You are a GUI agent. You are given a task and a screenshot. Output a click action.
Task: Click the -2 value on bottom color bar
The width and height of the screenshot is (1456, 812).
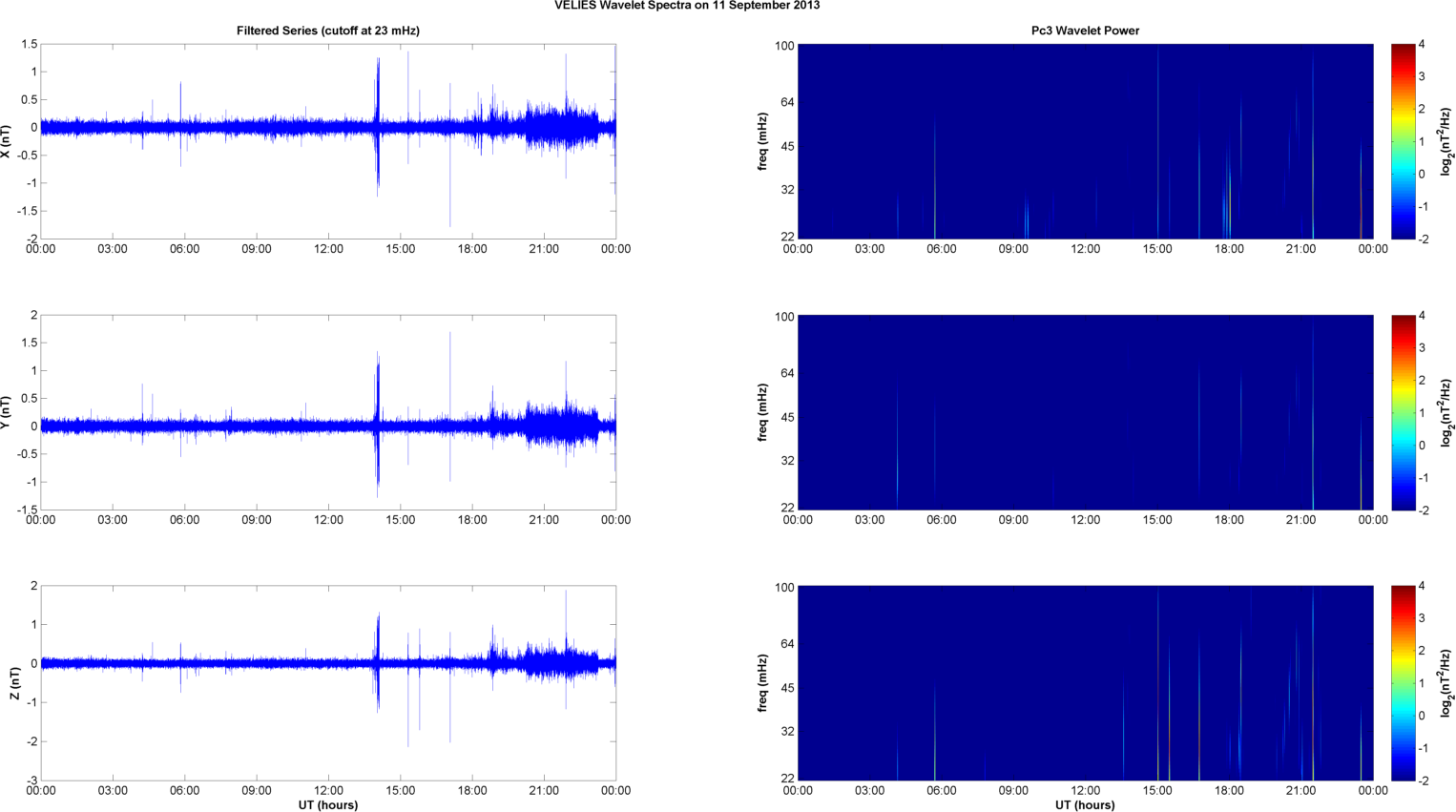[1422, 781]
